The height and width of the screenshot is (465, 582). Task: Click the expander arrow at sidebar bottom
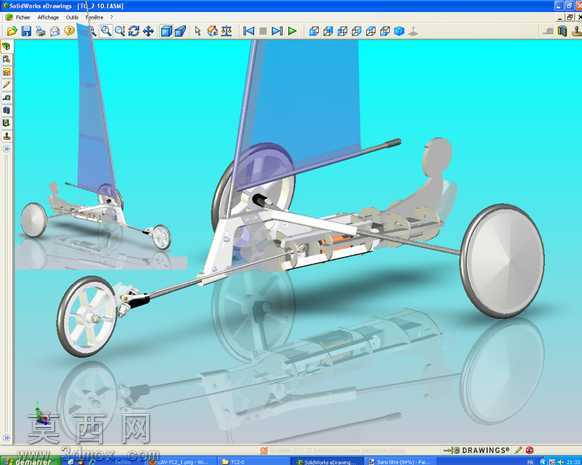(6, 438)
